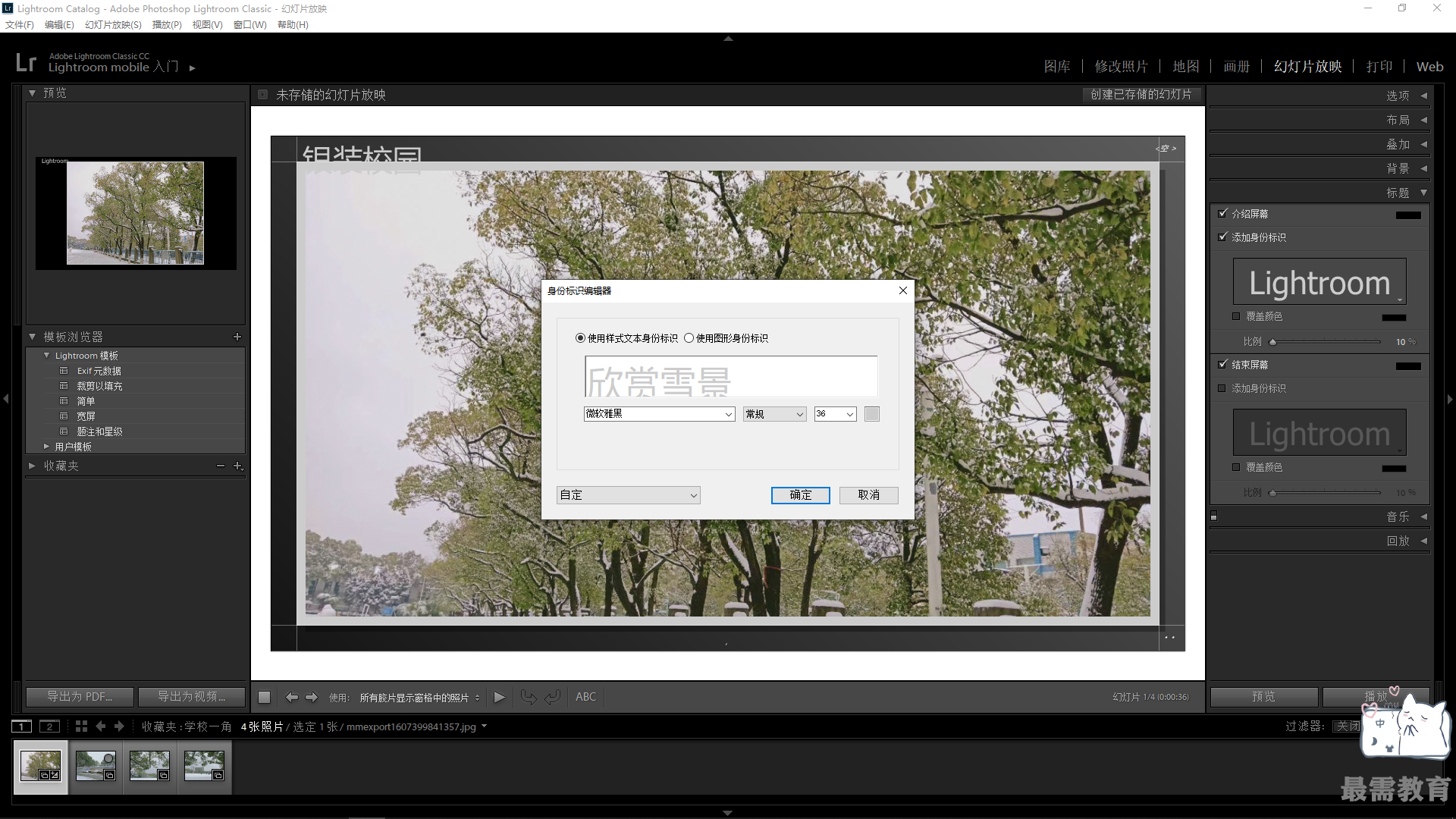Collapse the Lightroom 模板 folder
This screenshot has width=1456, height=819.
pyautogui.click(x=47, y=356)
